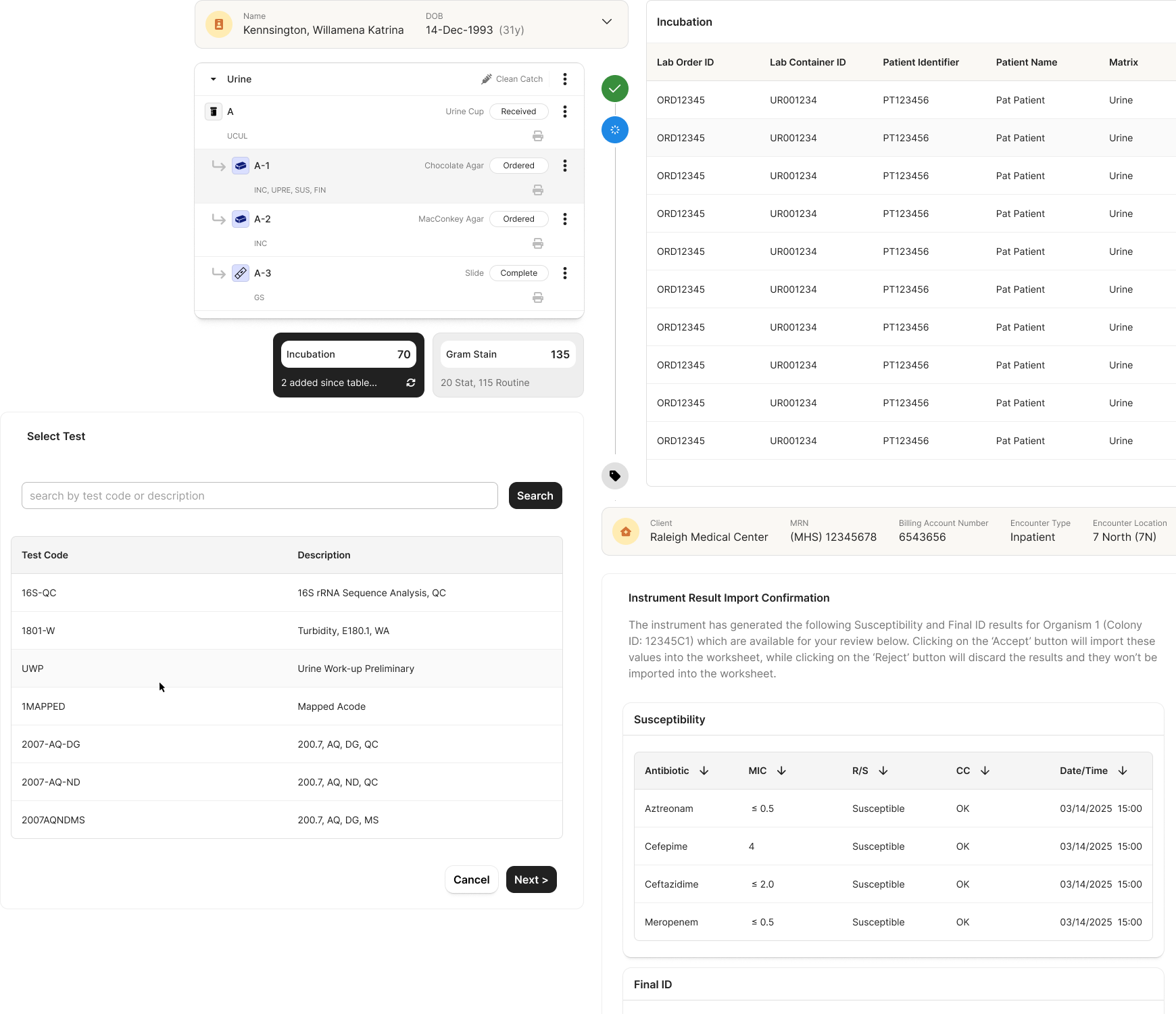
Task: Click the Aztreonam susceptibility row
Action: 893,808
